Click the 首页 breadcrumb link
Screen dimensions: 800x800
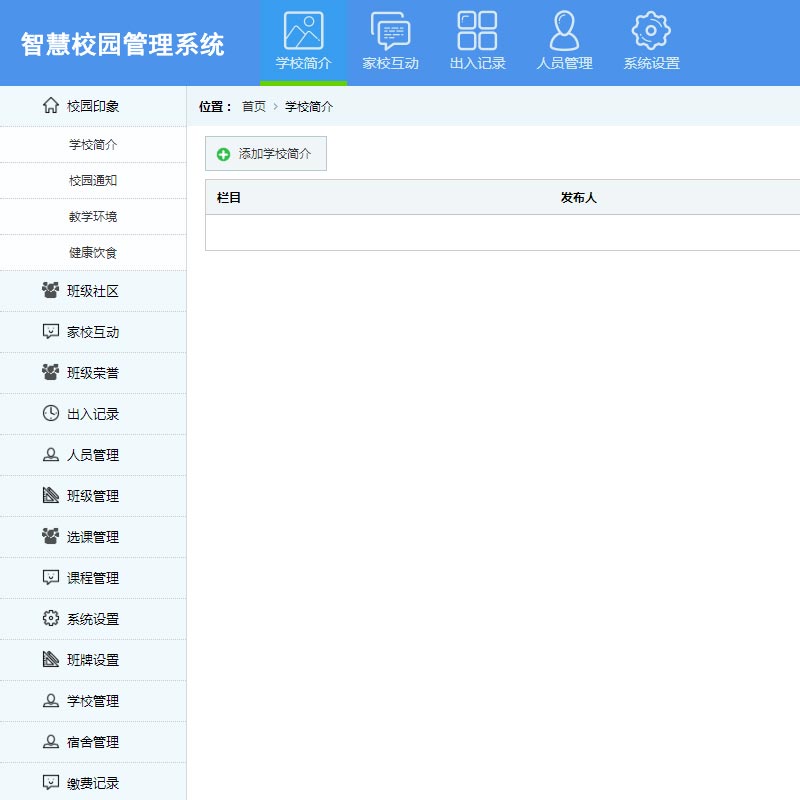click(x=254, y=107)
